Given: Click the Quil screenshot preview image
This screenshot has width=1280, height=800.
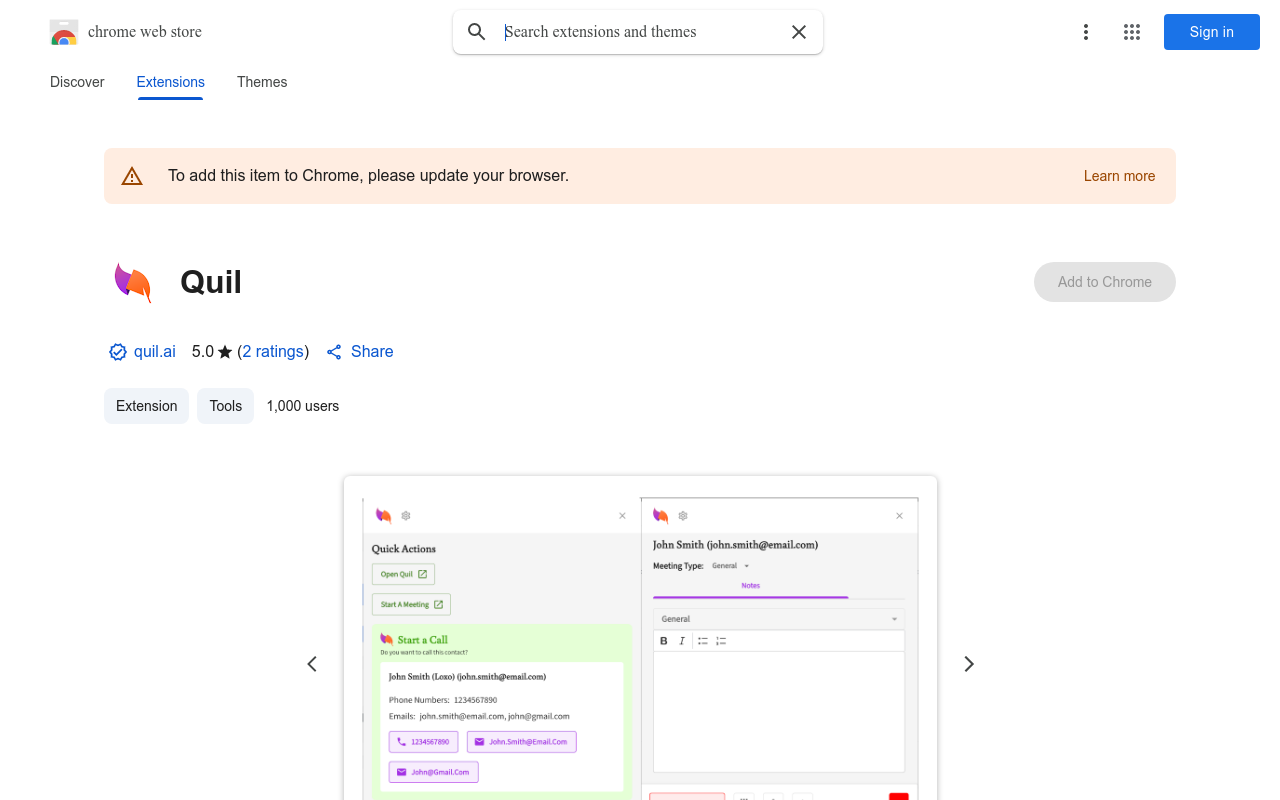Looking at the screenshot, I should coord(640,638).
